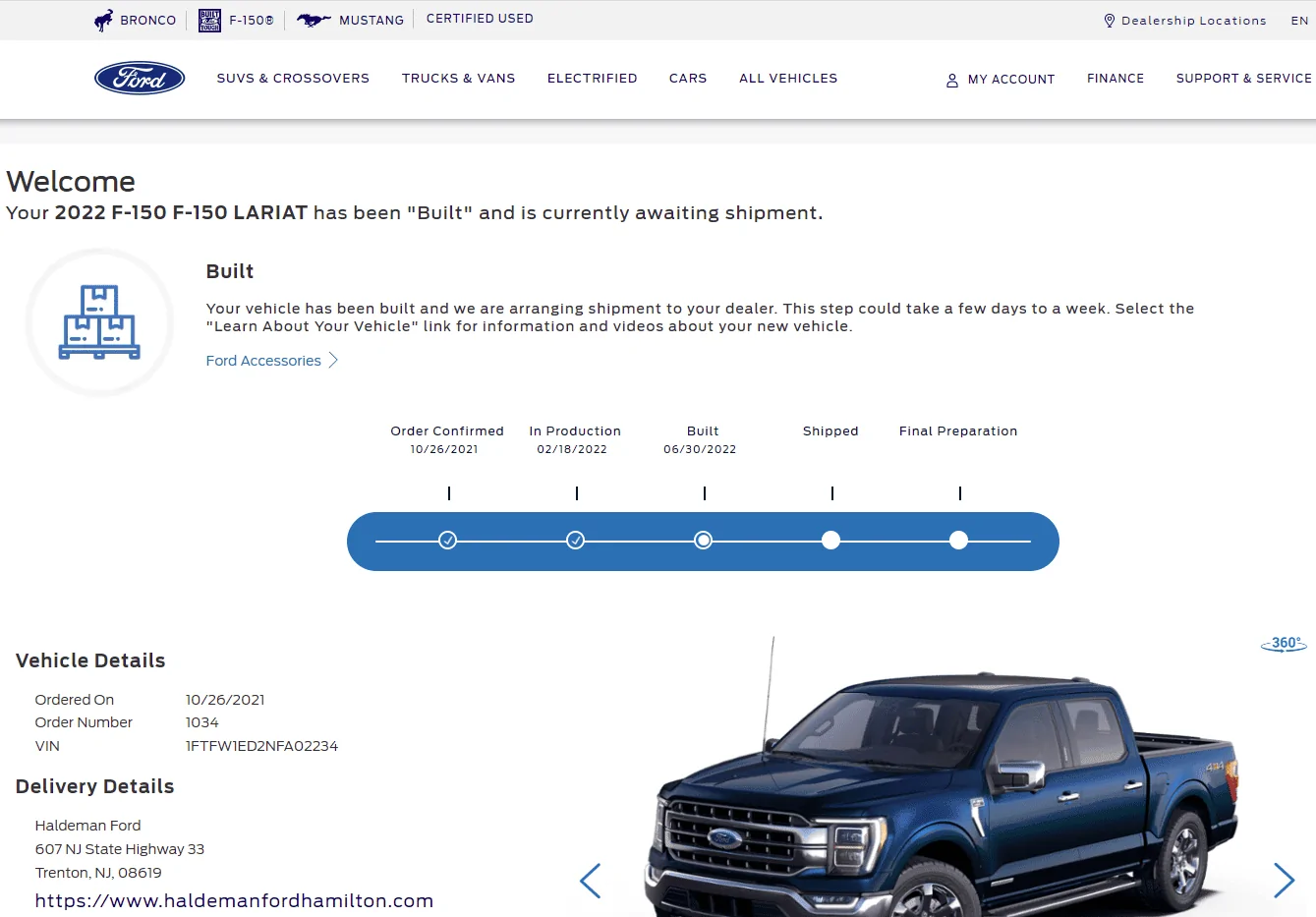1316x917 pixels.
Task: Open the Electrified menu
Action: click(593, 79)
